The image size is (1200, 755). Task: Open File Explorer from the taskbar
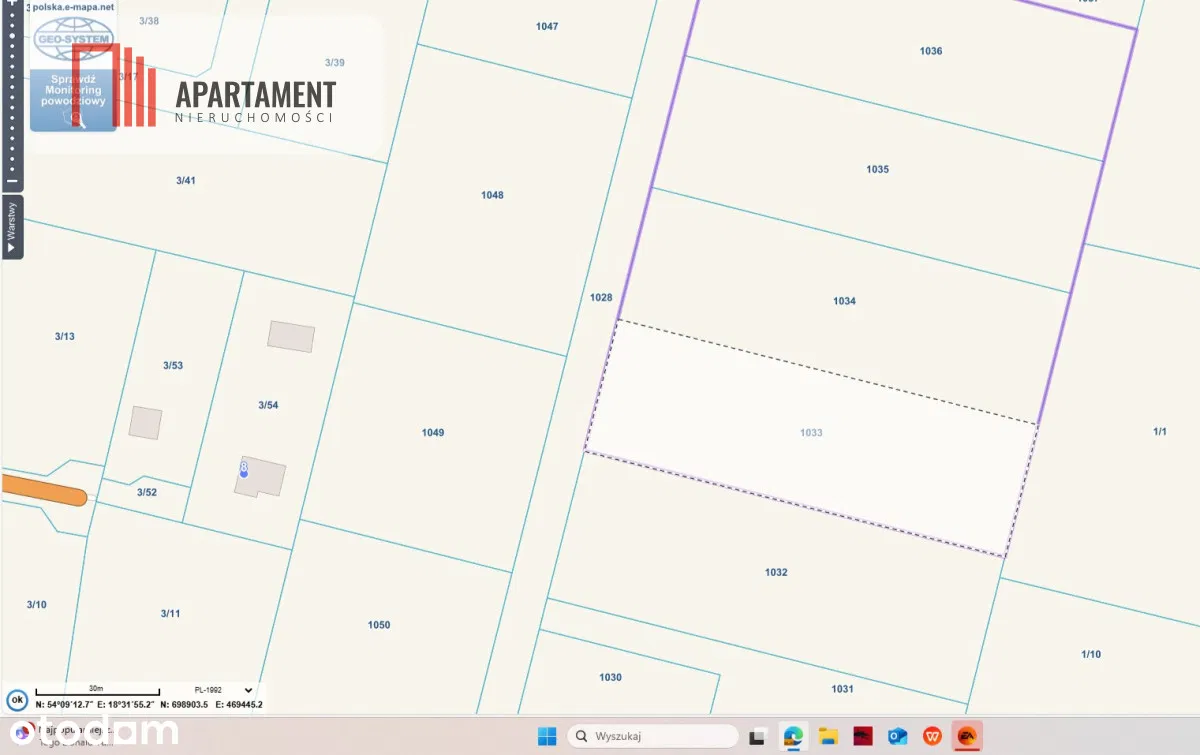[x=828, y=737]
